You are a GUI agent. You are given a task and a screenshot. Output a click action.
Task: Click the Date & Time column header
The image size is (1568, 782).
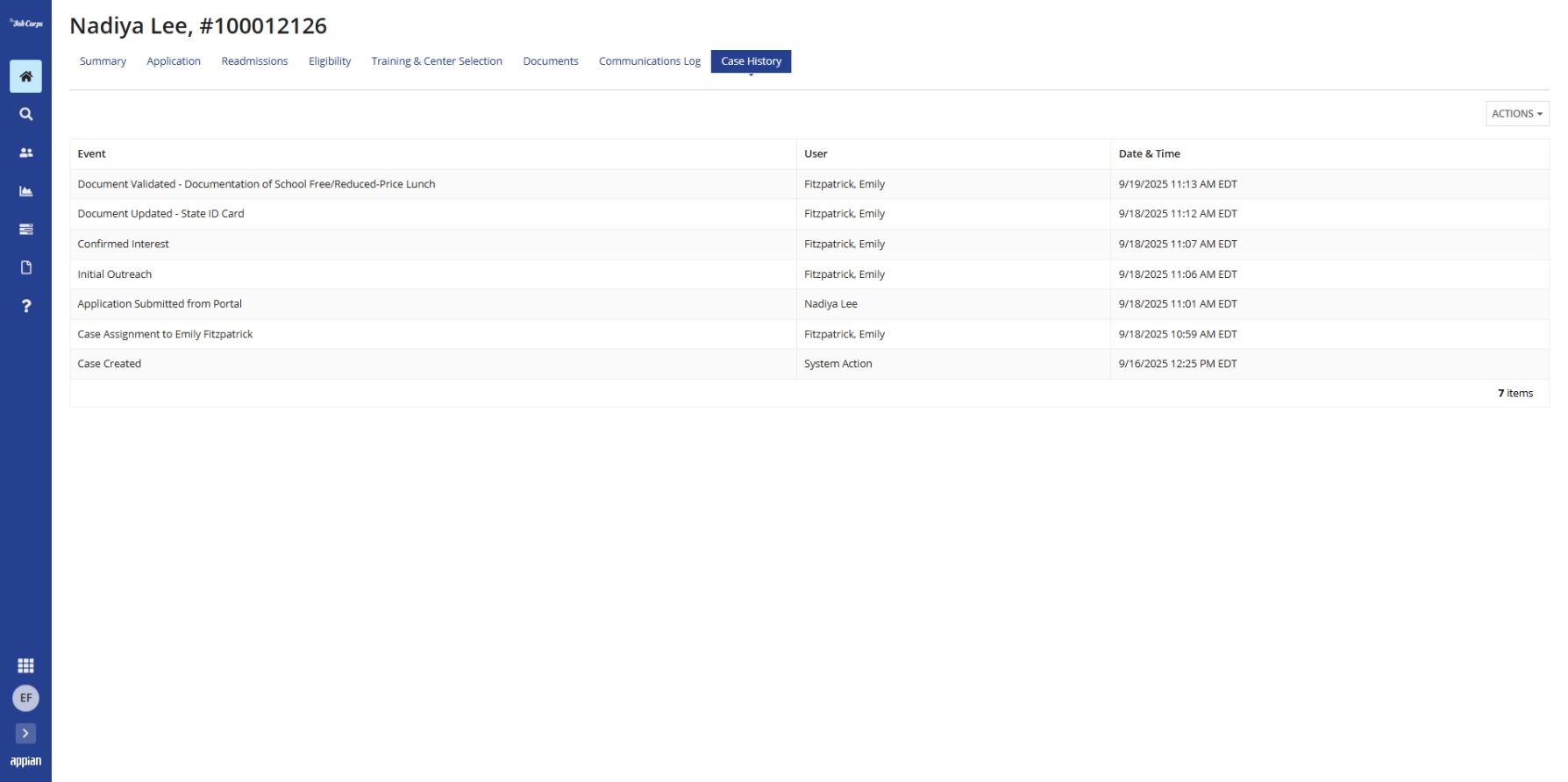click(x=1149, y=153)
